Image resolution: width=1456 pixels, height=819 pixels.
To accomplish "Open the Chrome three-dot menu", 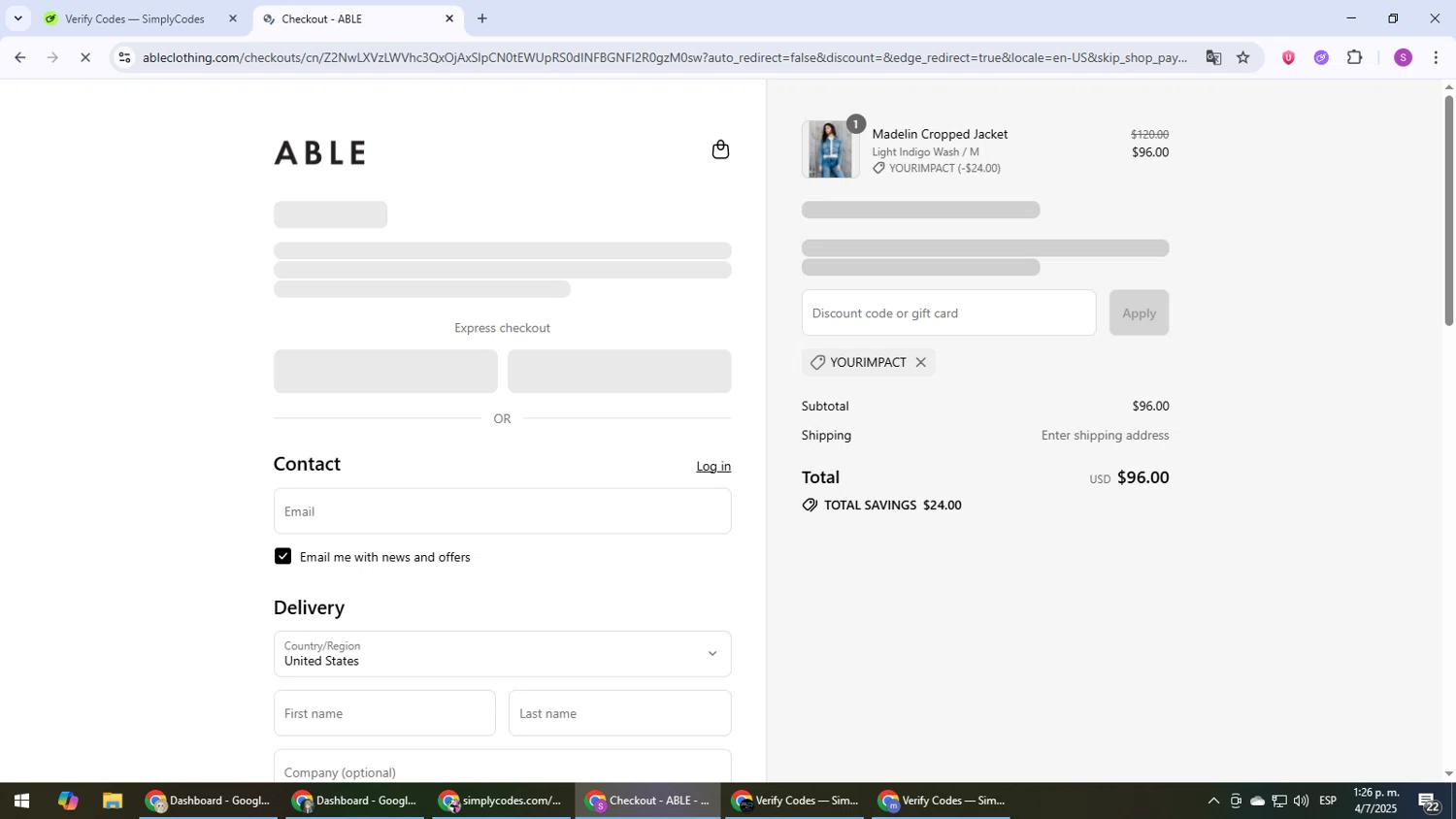I will click(1437, 57).
